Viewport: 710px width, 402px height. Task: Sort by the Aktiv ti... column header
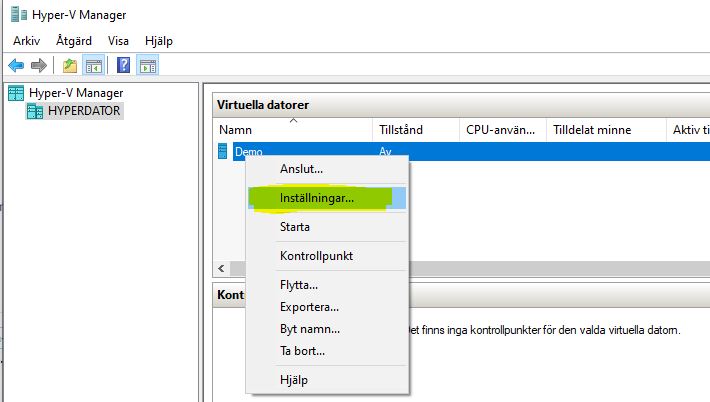tap(689, 130)
